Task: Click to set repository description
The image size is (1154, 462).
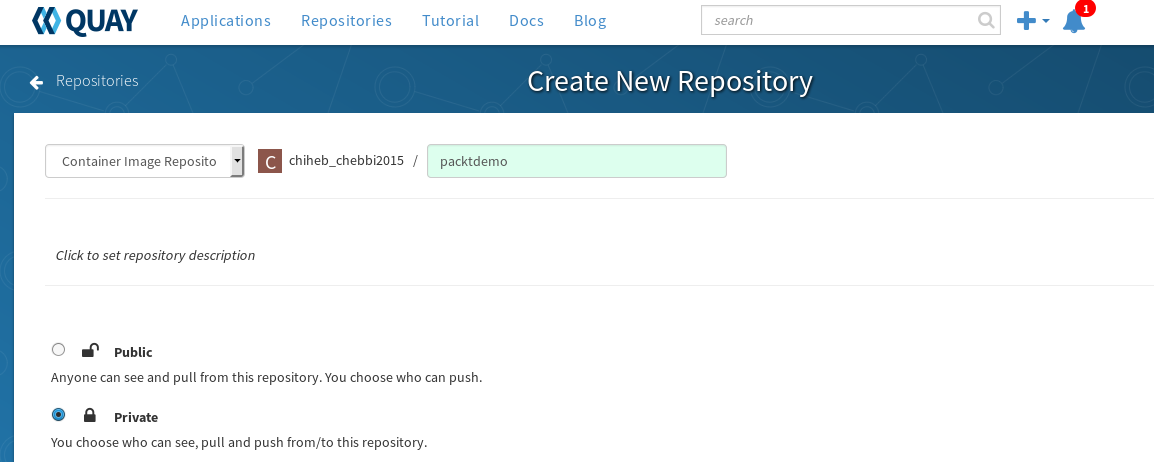Action: point(155,255)
